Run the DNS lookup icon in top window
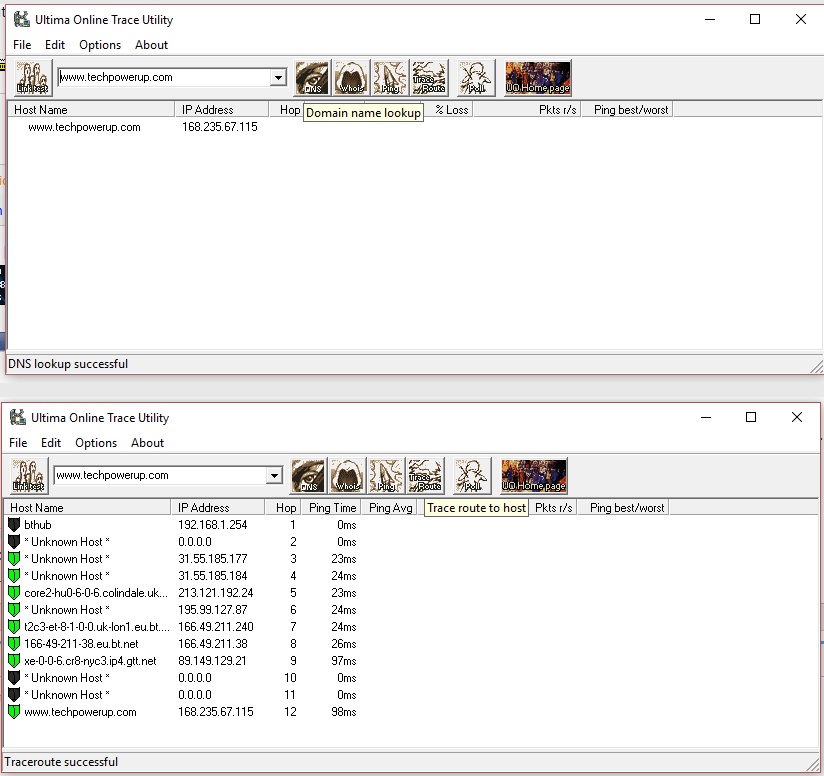Screen dimensions: 824x776 [312, 78]
